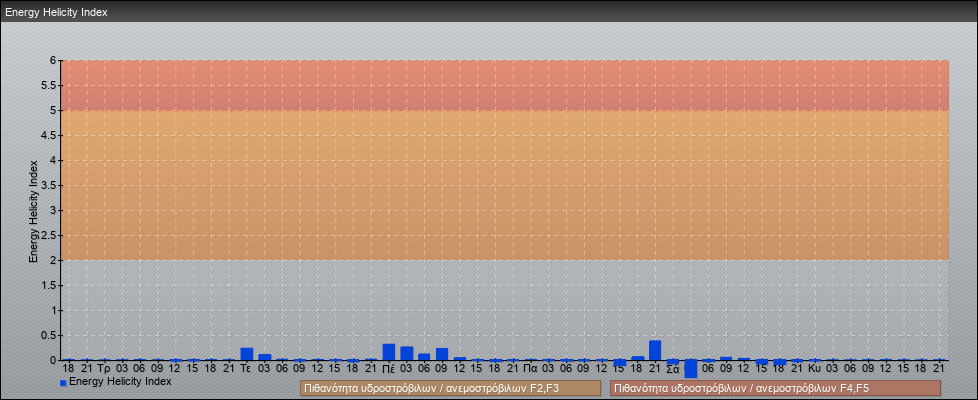Click the Energy Helicity Index panel title
Viewport: 978px width, 400px height.
pyautogui.click(x=56, y=12)
